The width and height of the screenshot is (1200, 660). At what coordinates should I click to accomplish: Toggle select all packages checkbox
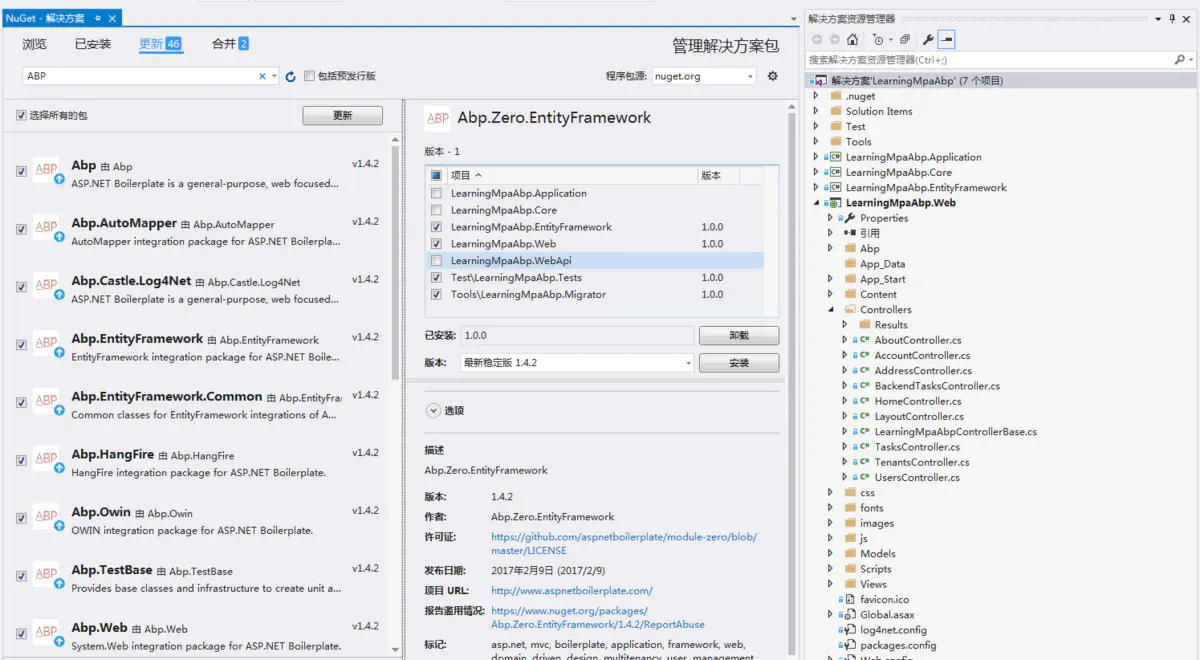pos(21,116)
